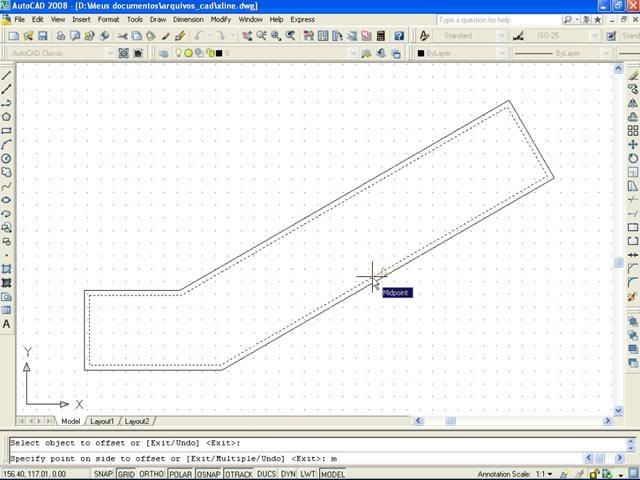The height and width of the screenshot is (480, 640).
Task: Select the Erase modify tool
Action: click(633, 75)
